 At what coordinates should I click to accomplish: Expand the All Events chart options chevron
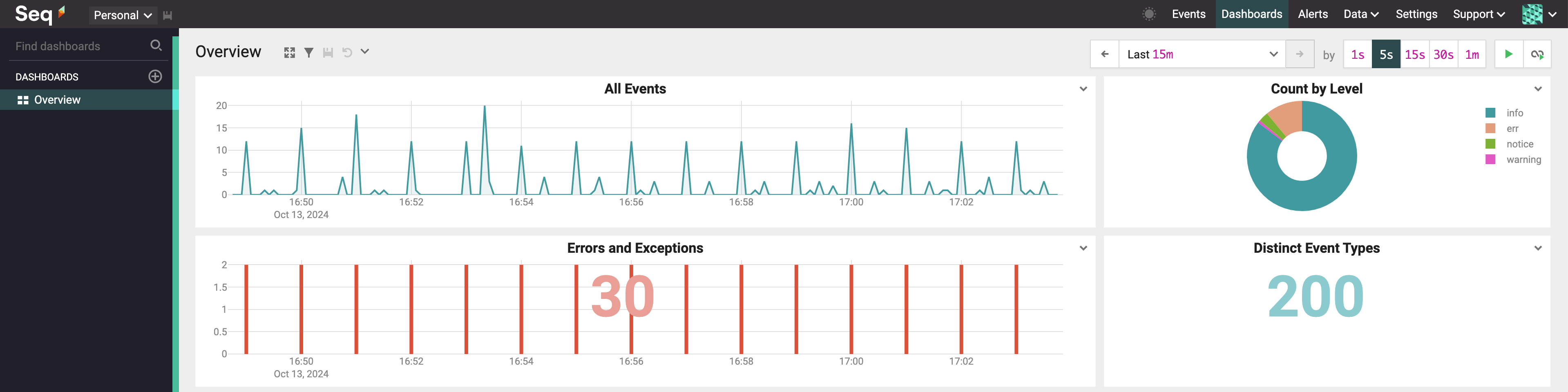(1083, 89)
